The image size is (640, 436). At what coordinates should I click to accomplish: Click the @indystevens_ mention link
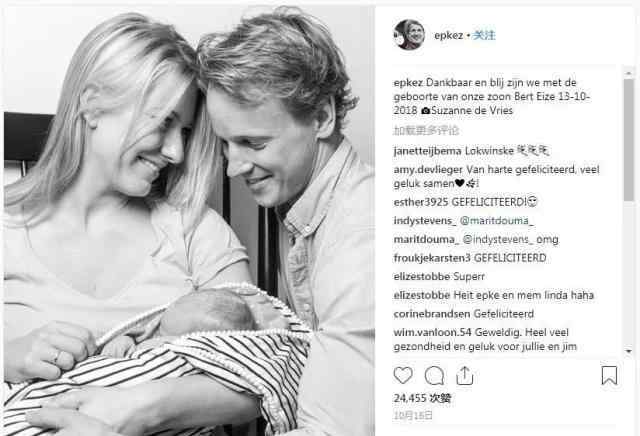click(498, 239)
